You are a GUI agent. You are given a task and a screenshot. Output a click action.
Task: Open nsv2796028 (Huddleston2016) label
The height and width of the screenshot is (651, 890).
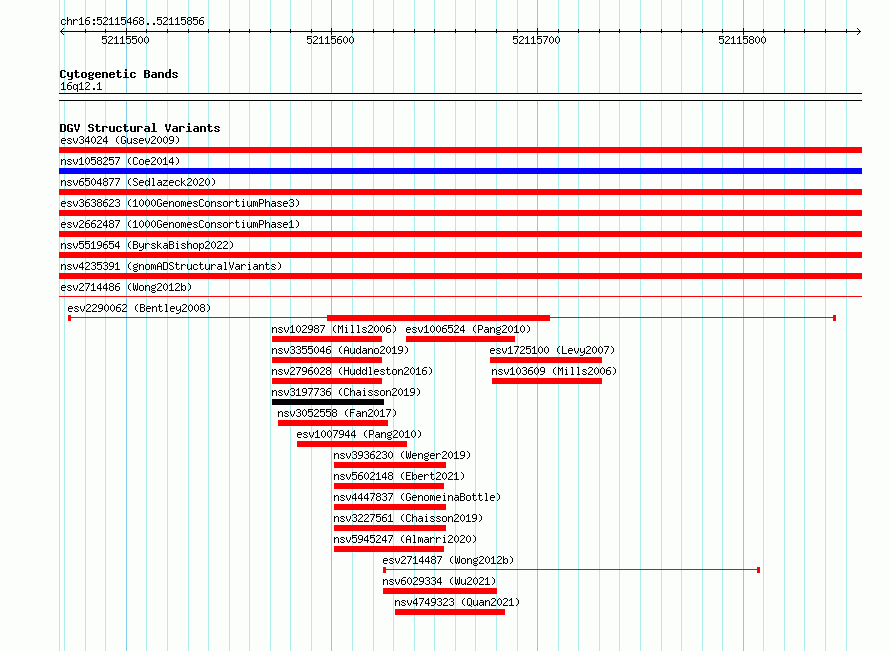click(x=352, y=371)
